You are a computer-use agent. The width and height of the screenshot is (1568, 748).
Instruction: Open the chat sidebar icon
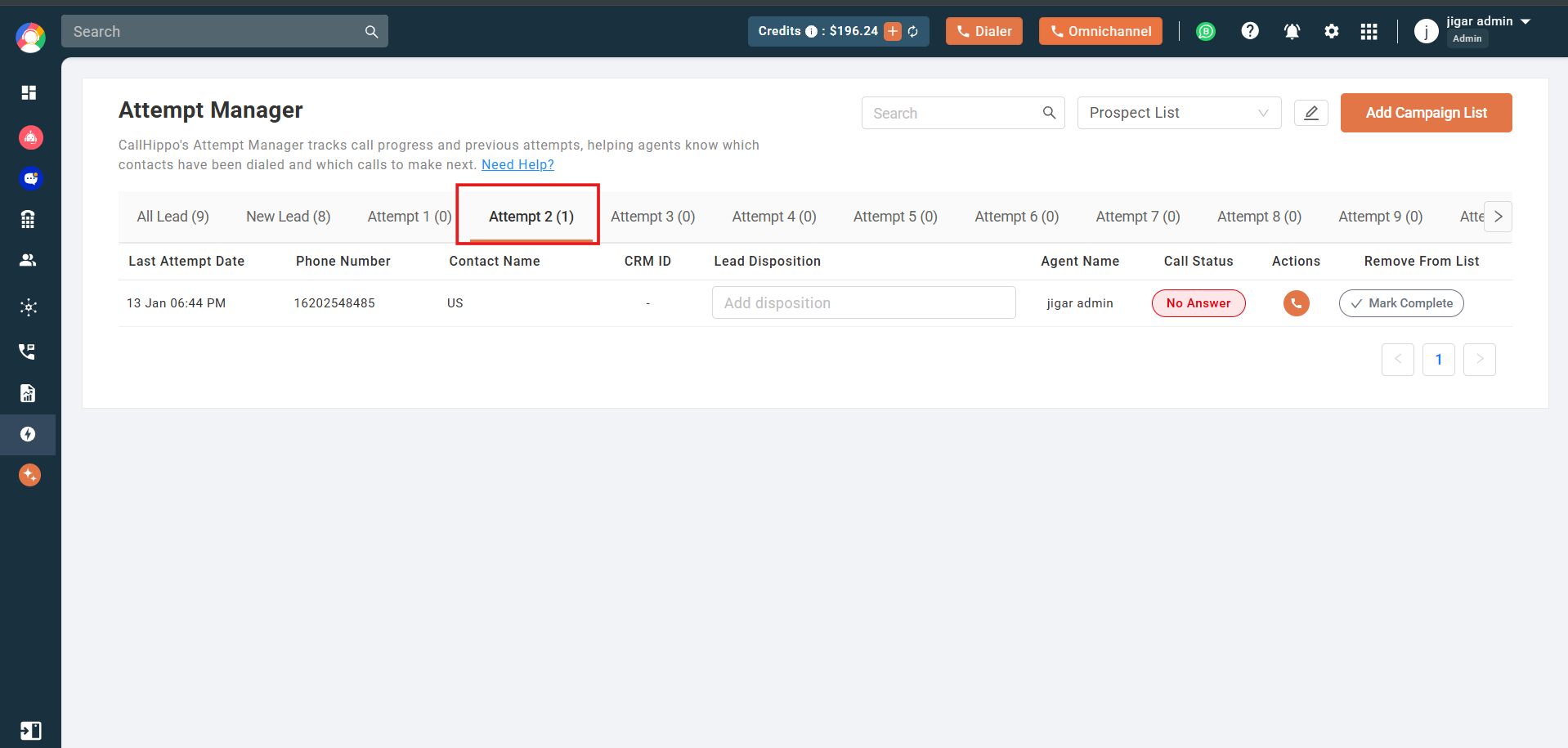click(x=30, y=178)
